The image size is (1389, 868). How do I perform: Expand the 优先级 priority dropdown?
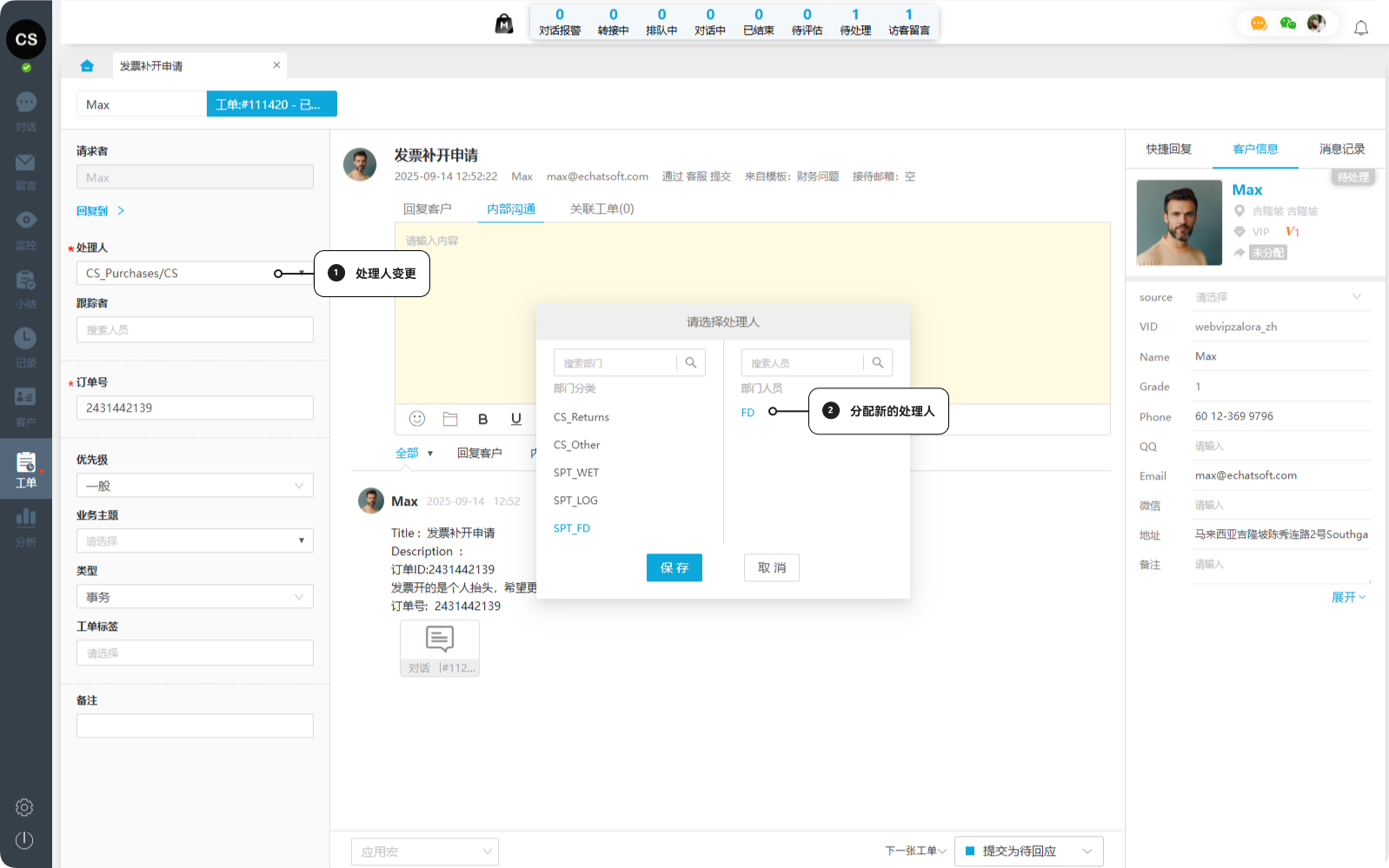pos(195,486)
